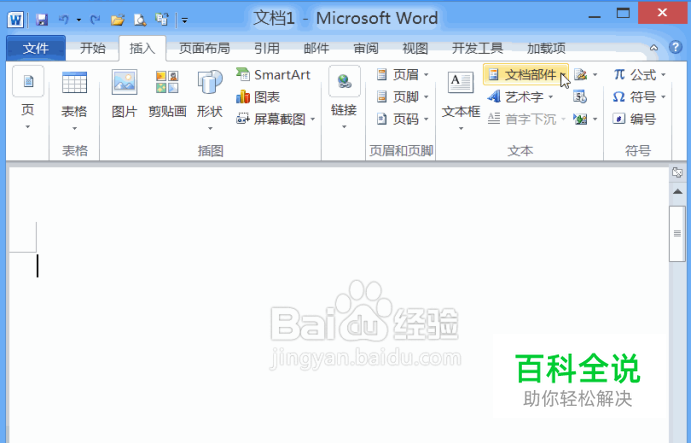Screen dimensions: 691x443
Task: Click the ruler toggle icon above scrollbar
Action: (x=677, y=172)
